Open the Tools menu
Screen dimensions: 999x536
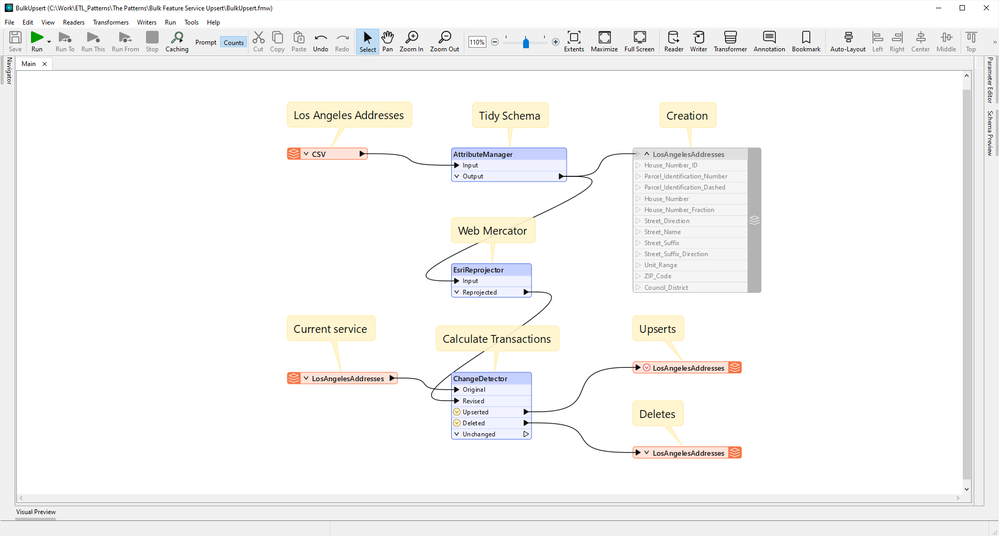191,22
